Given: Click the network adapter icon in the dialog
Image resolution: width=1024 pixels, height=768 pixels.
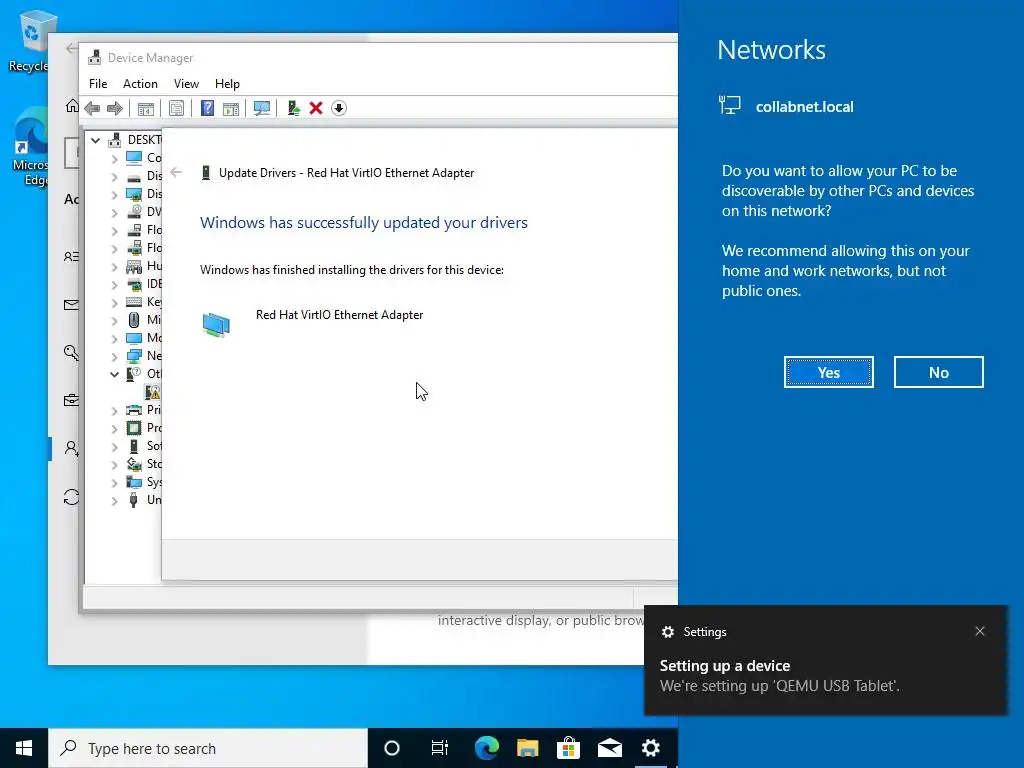Looking at the screenshot, I should 216,324.
